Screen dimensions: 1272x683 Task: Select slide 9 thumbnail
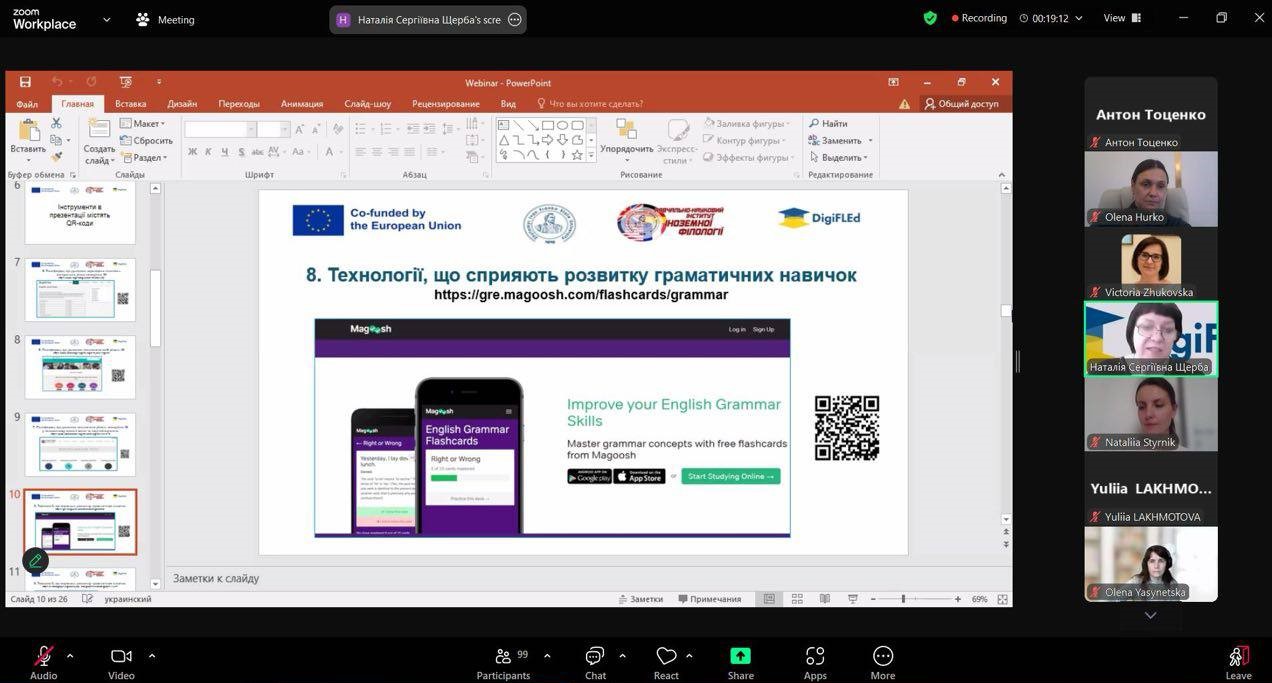(80, 445)
